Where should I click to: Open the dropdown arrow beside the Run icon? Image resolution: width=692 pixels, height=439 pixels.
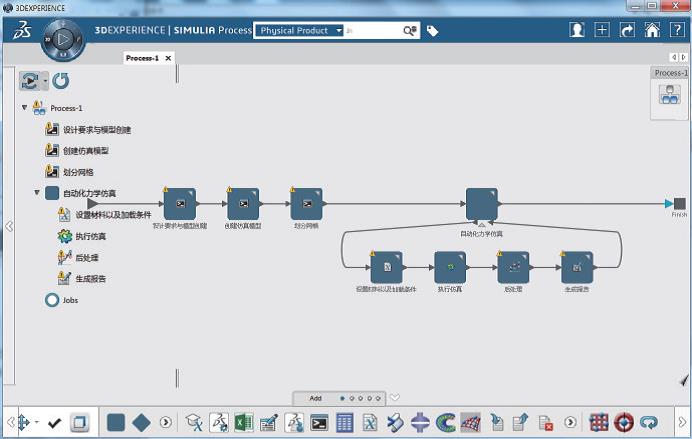pyautogui.click(x=45, y=81)
